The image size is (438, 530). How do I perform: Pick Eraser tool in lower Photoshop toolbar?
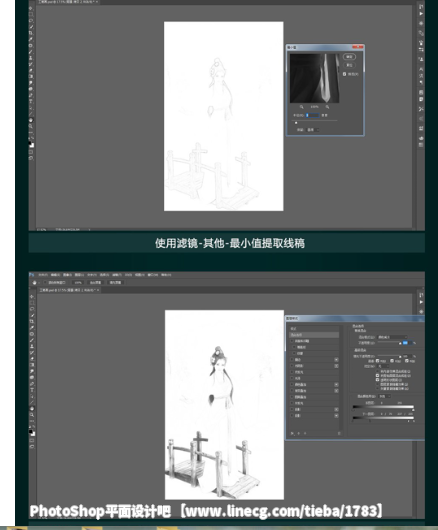coord(32,358)
